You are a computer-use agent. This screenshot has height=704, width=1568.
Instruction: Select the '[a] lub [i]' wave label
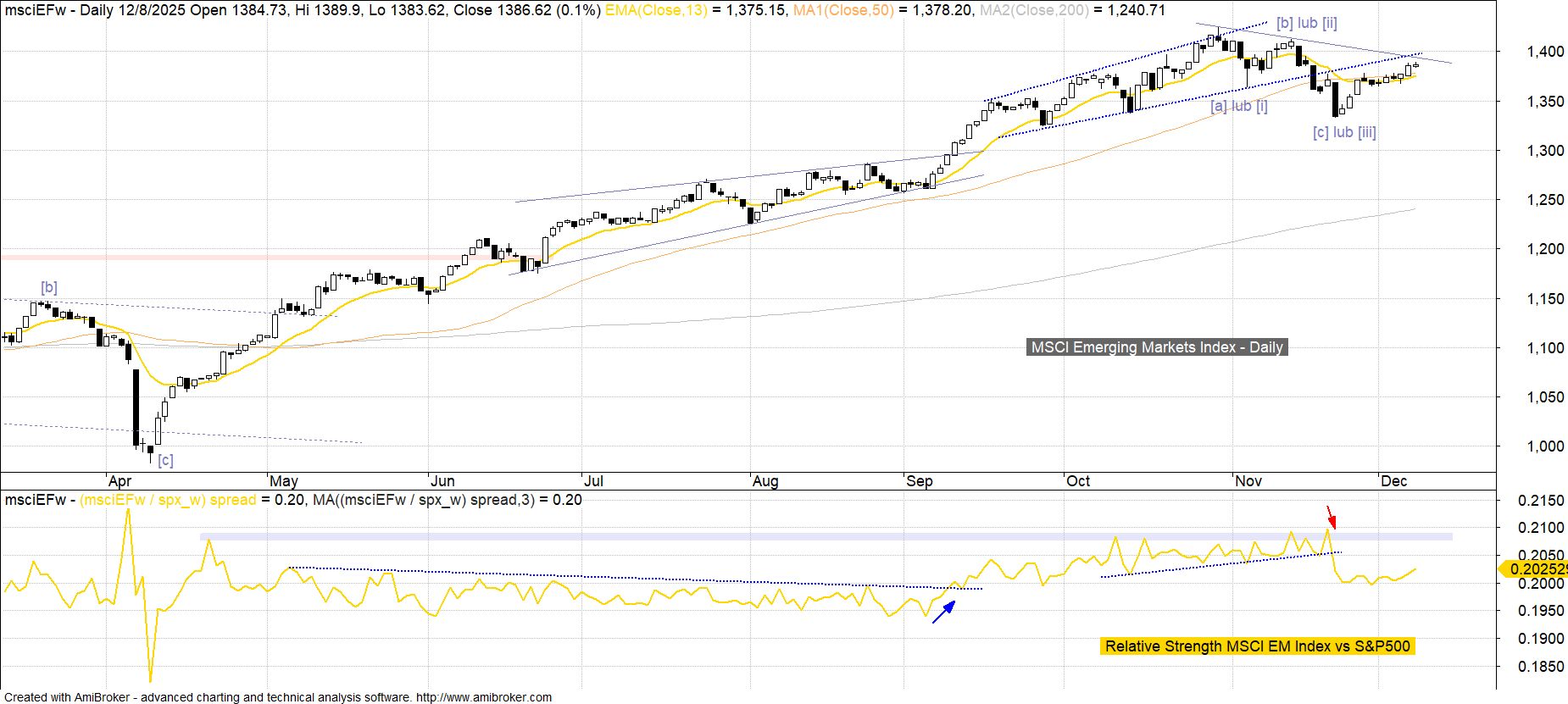coord(1238,106)
